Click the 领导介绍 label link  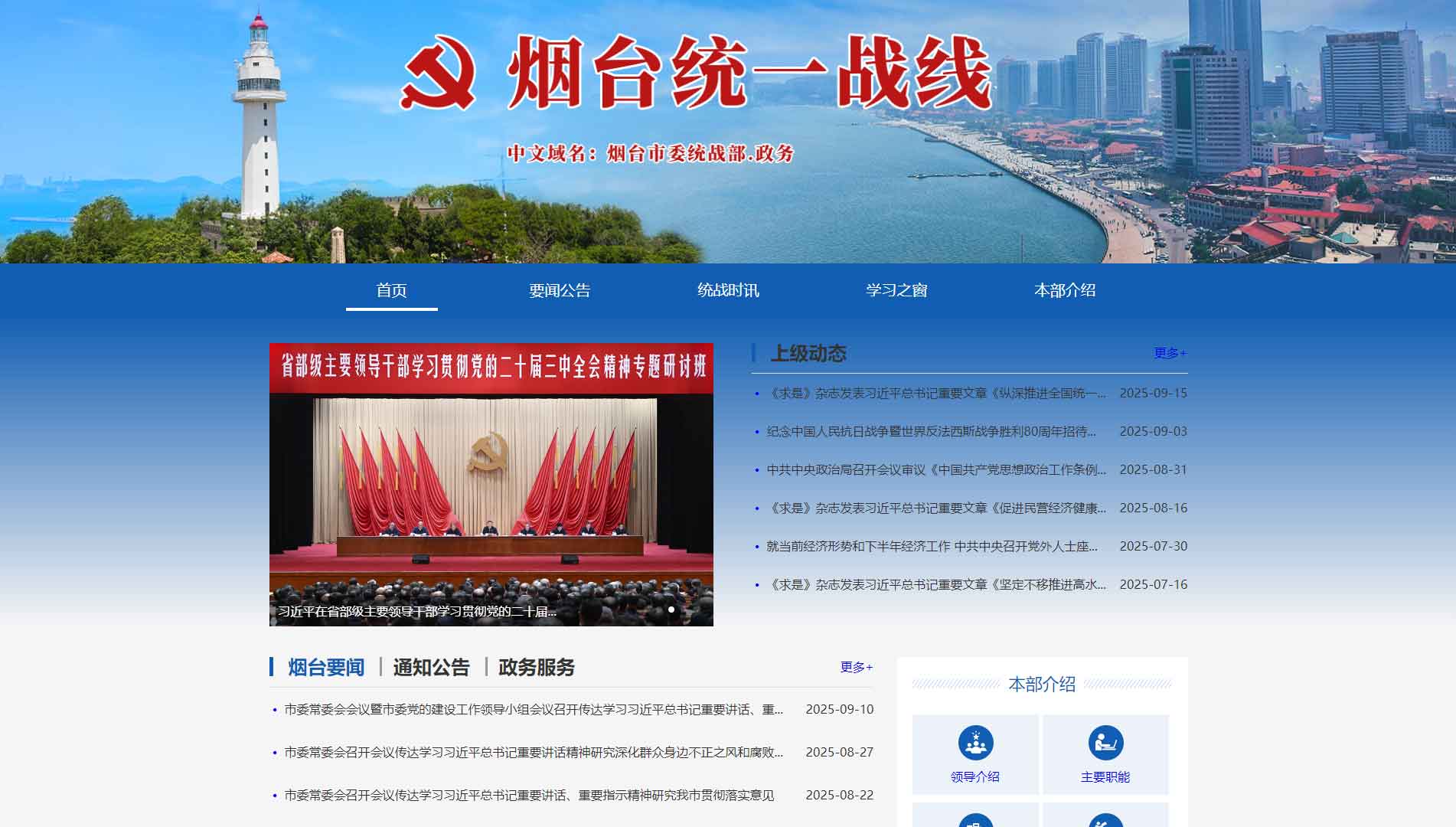(975, 776)
